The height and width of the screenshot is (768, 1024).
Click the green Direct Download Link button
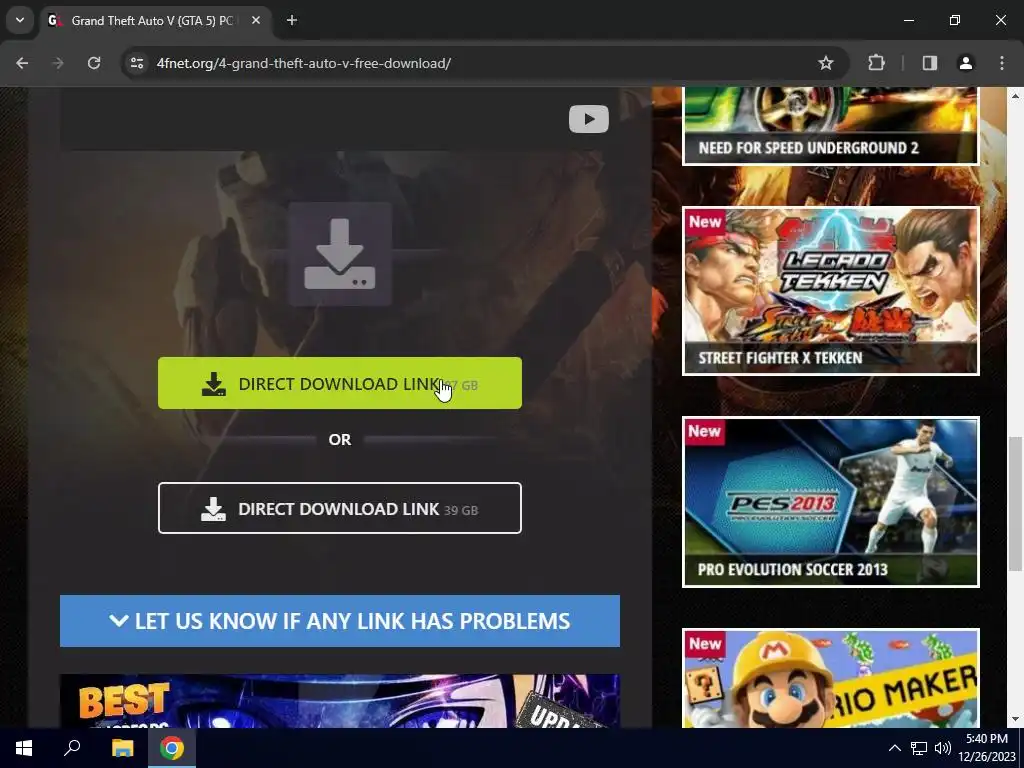[x=340, y=383]
